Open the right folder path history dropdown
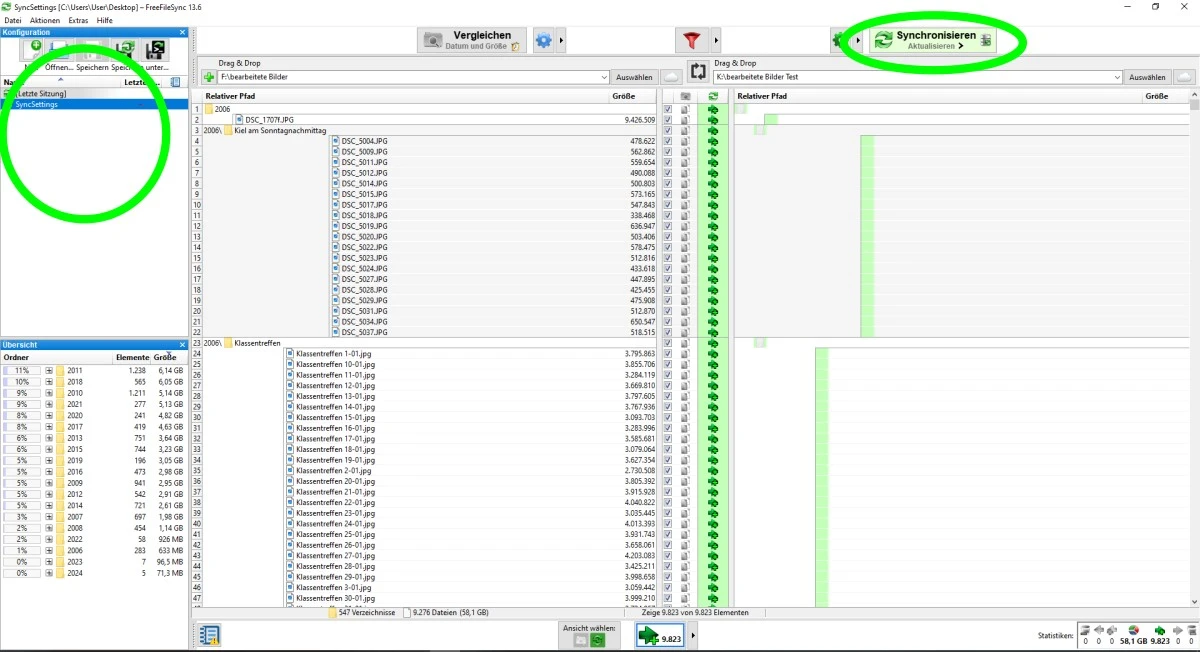 (1116, 77)
